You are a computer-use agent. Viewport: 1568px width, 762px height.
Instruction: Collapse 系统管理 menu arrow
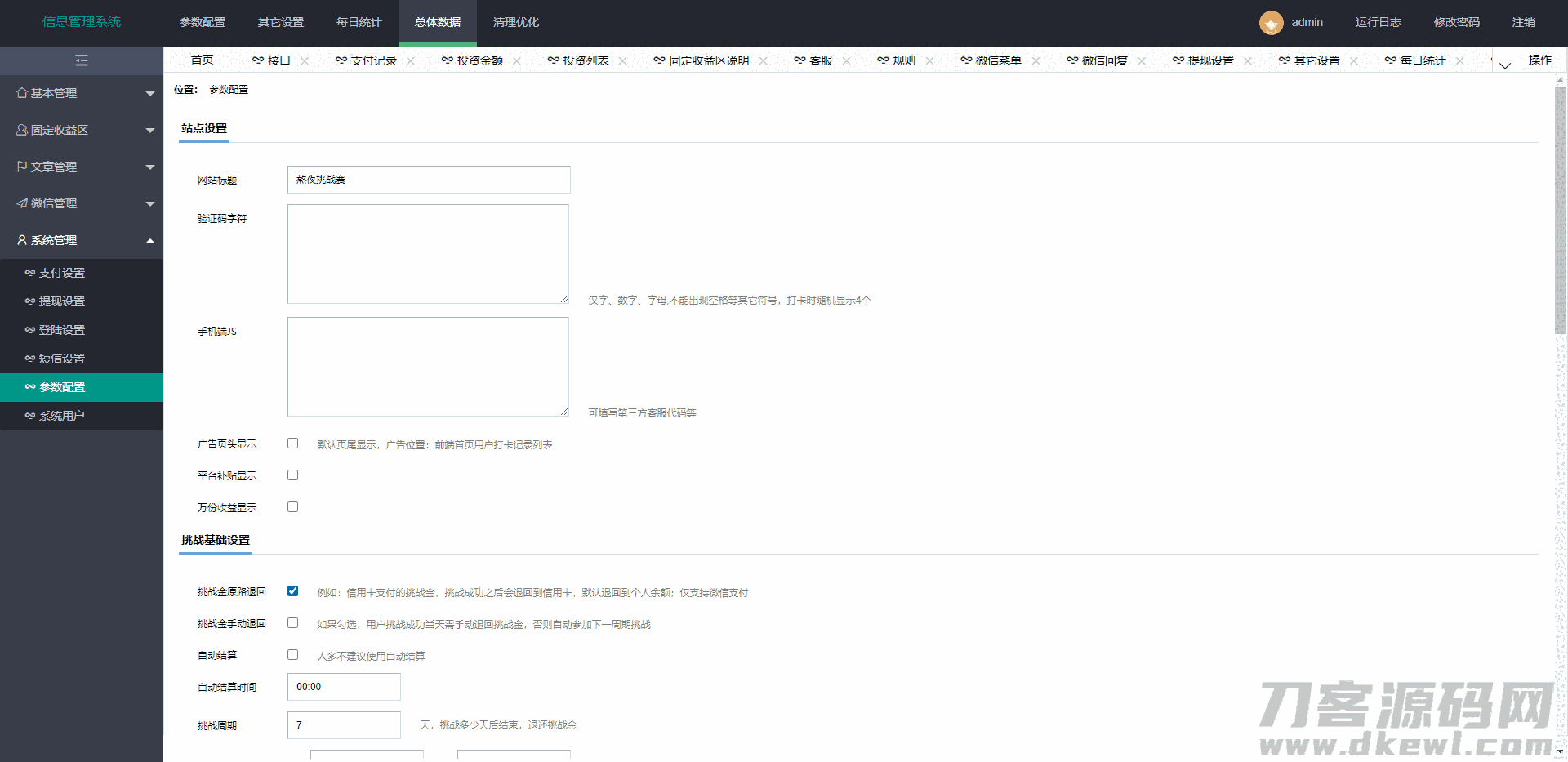pyautogui.click(x=150, y=241)
